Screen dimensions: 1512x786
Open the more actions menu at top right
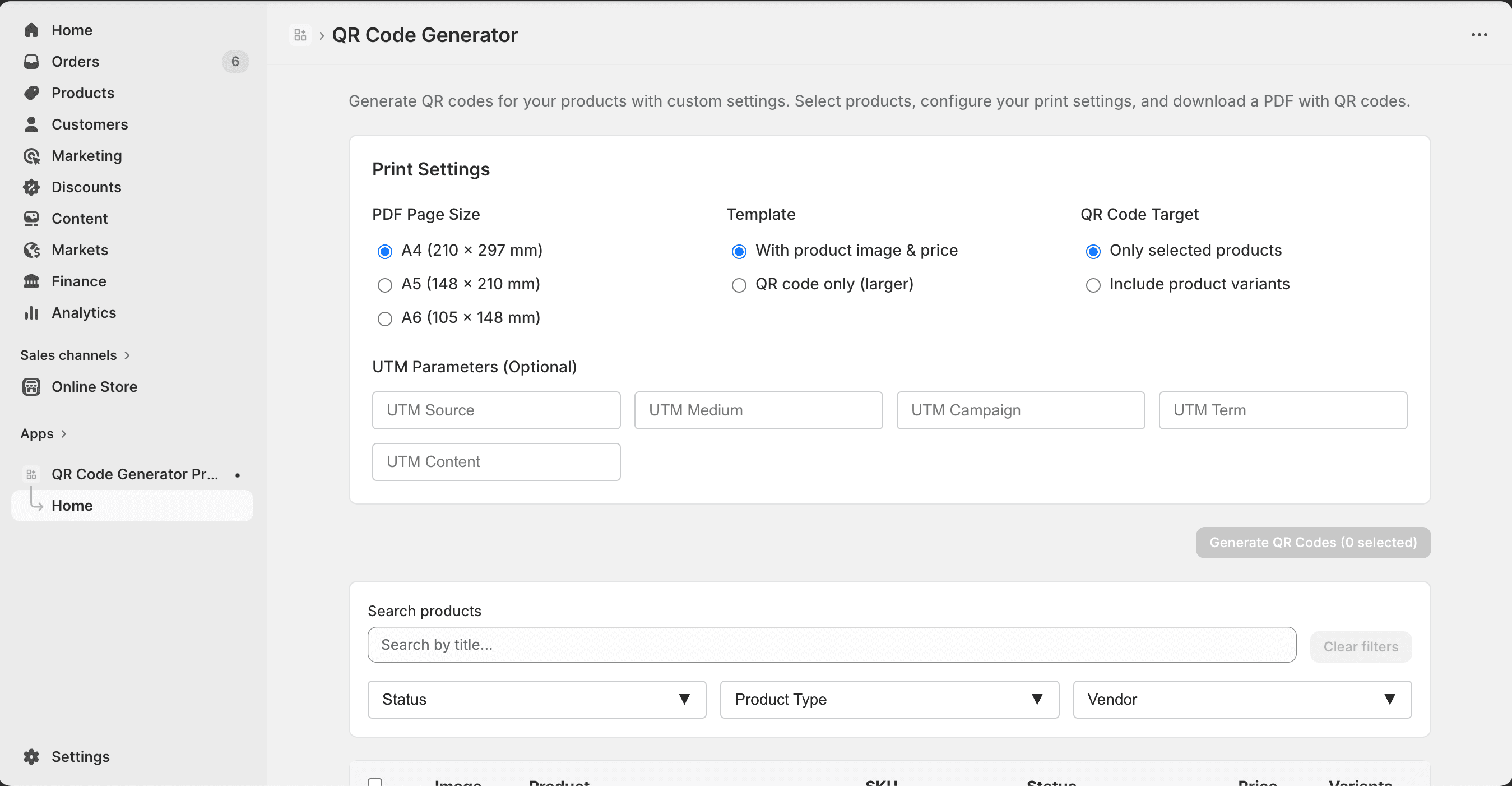click(x=1479, y=35)
